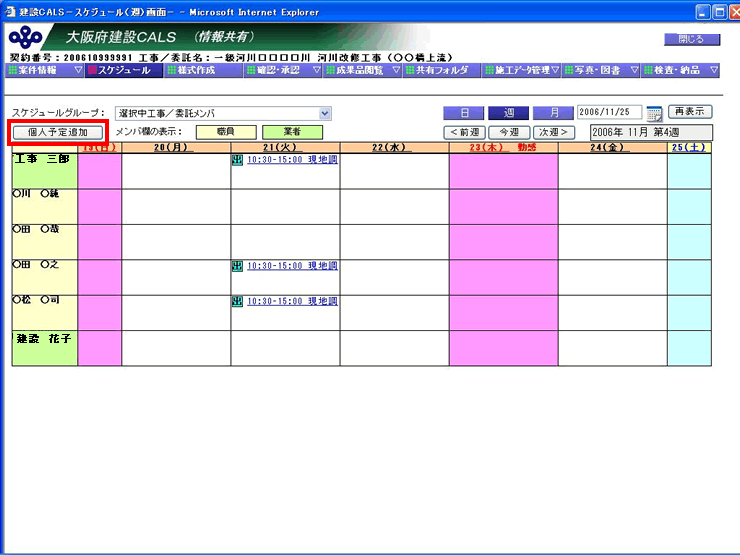Open the calendar date picker icon
The image size is (740, 555).
pyautogui.click(x=654, y=113)
